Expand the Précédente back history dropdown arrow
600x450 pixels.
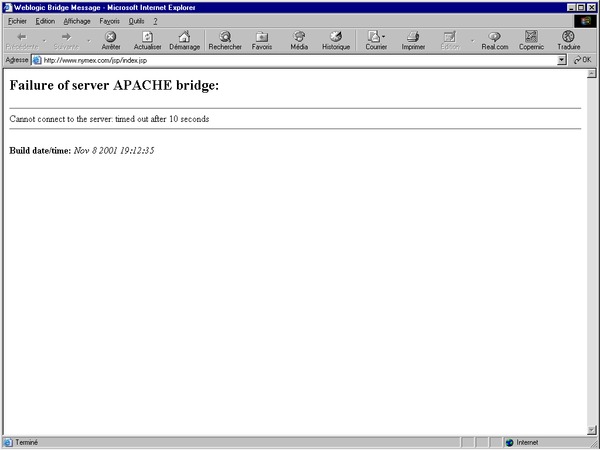pos(44,41)
